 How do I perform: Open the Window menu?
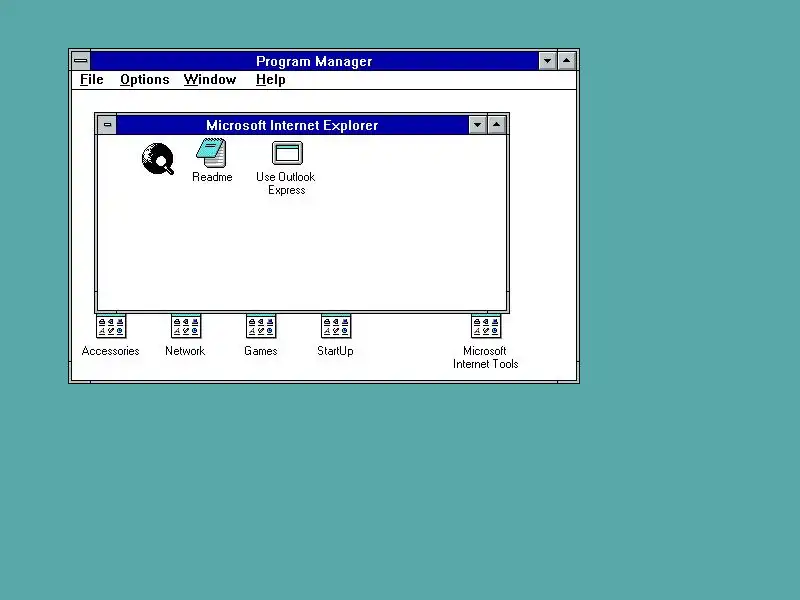210,80
